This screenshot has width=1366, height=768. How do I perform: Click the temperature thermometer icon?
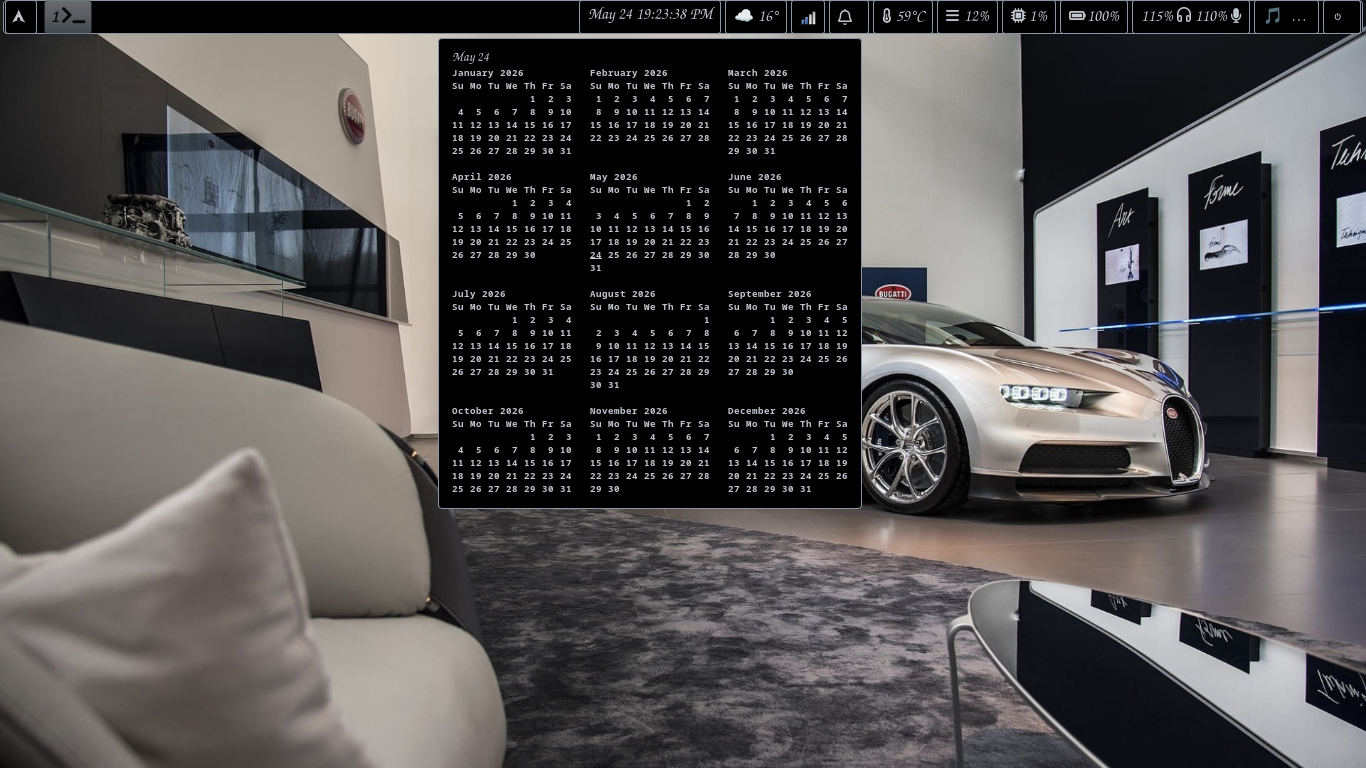coord(886,16)
